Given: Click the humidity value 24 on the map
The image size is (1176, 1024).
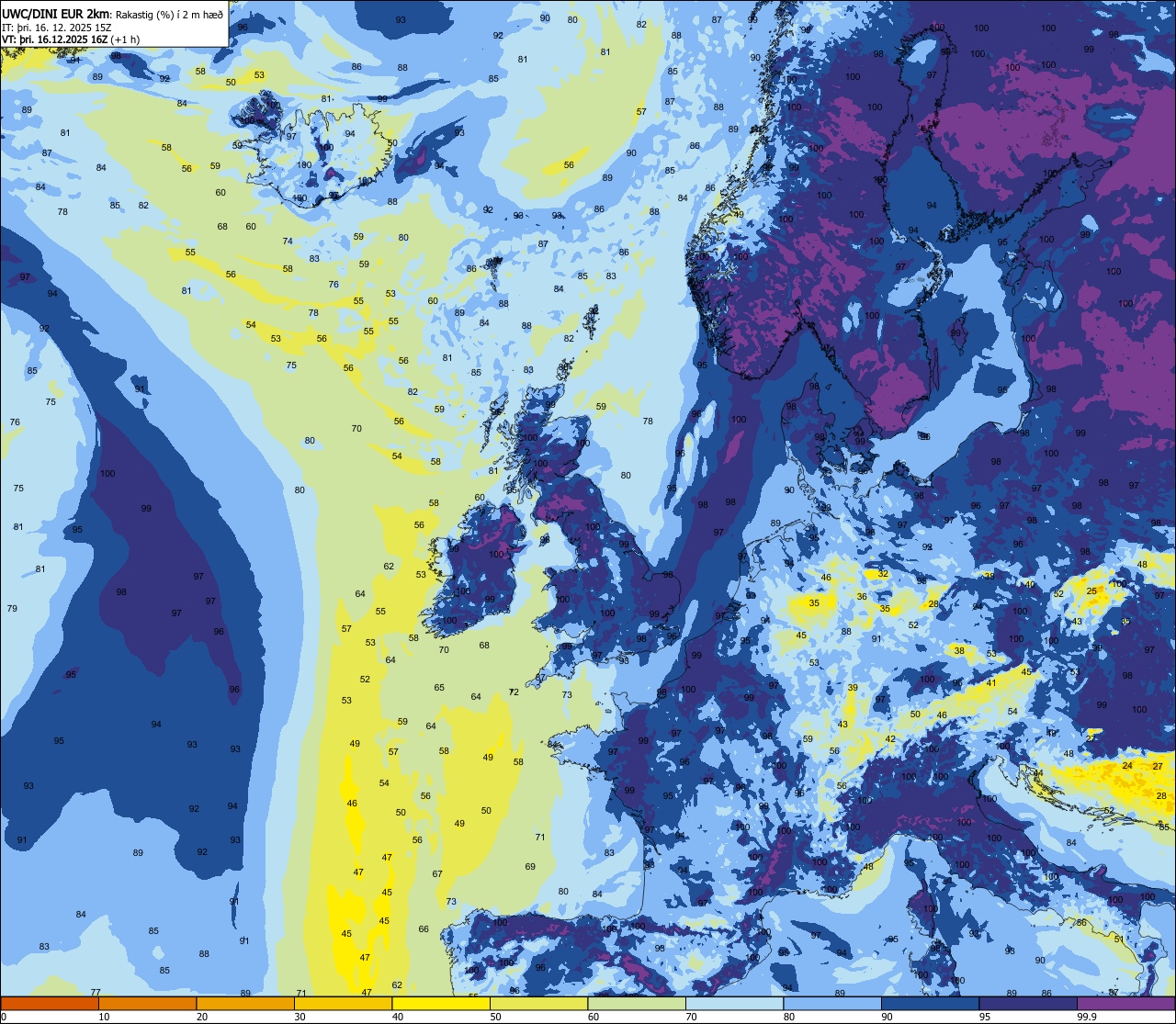Looking at the screenshot, I should (x=1127, y=766).
